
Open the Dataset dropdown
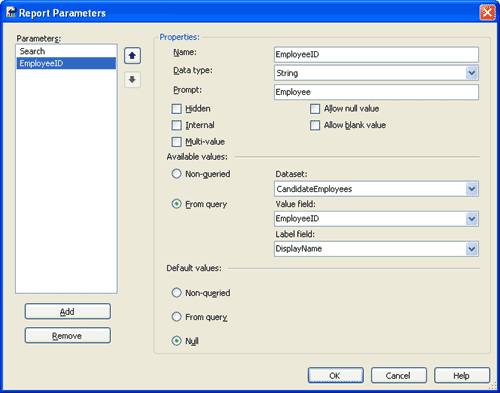pos(471,189)
